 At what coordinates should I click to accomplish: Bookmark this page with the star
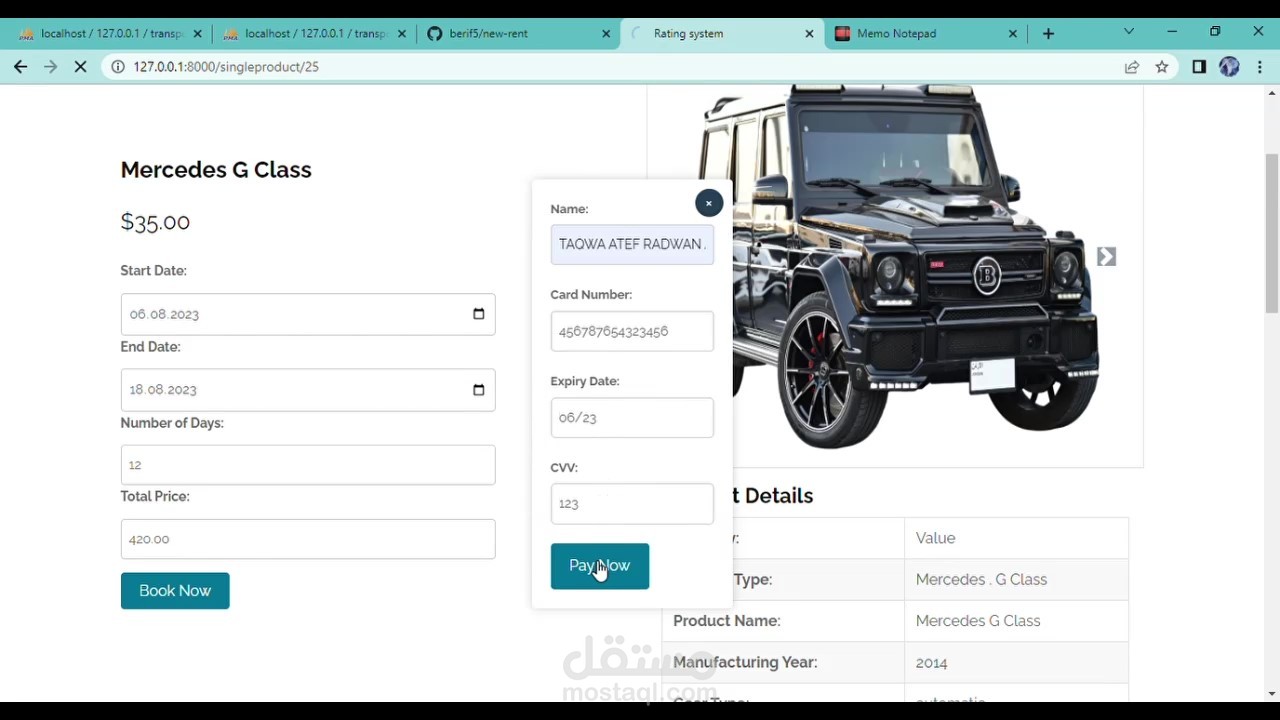(x=1162, y=67)
